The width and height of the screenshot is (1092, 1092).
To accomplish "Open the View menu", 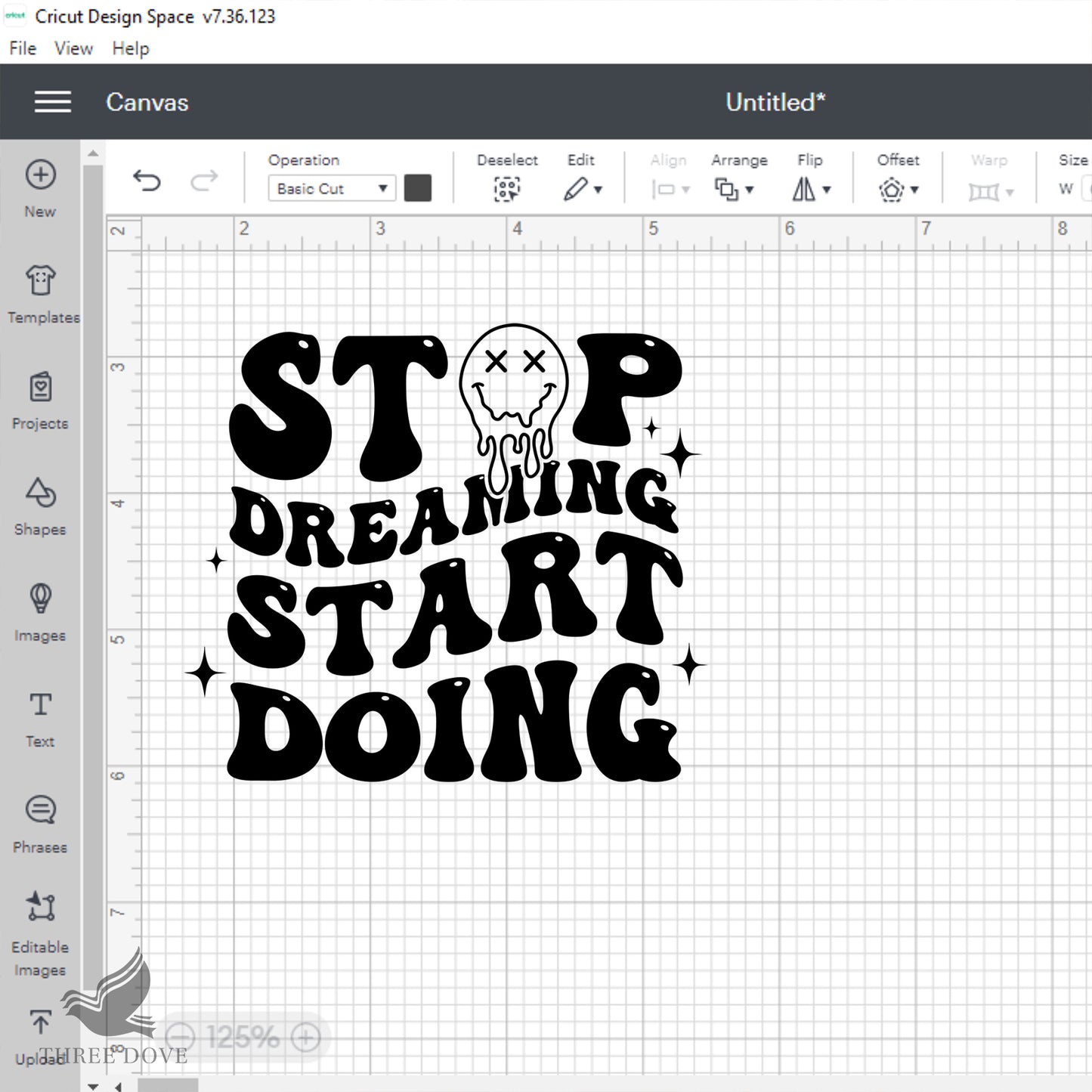I will pos(73,48).
